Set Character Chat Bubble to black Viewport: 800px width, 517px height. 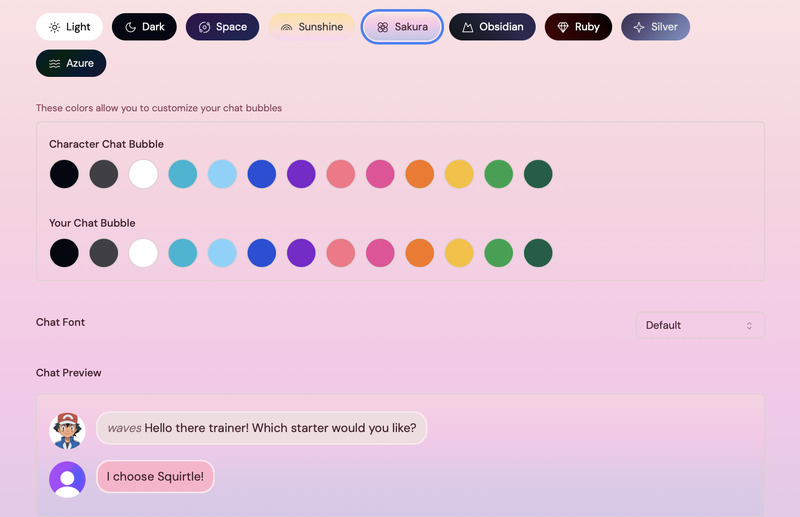coord(64,174)
